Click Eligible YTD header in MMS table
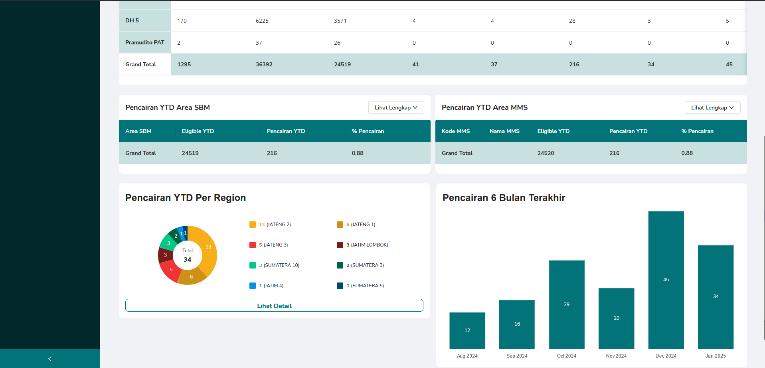This screenshot has height=368, width=765. 554,131
